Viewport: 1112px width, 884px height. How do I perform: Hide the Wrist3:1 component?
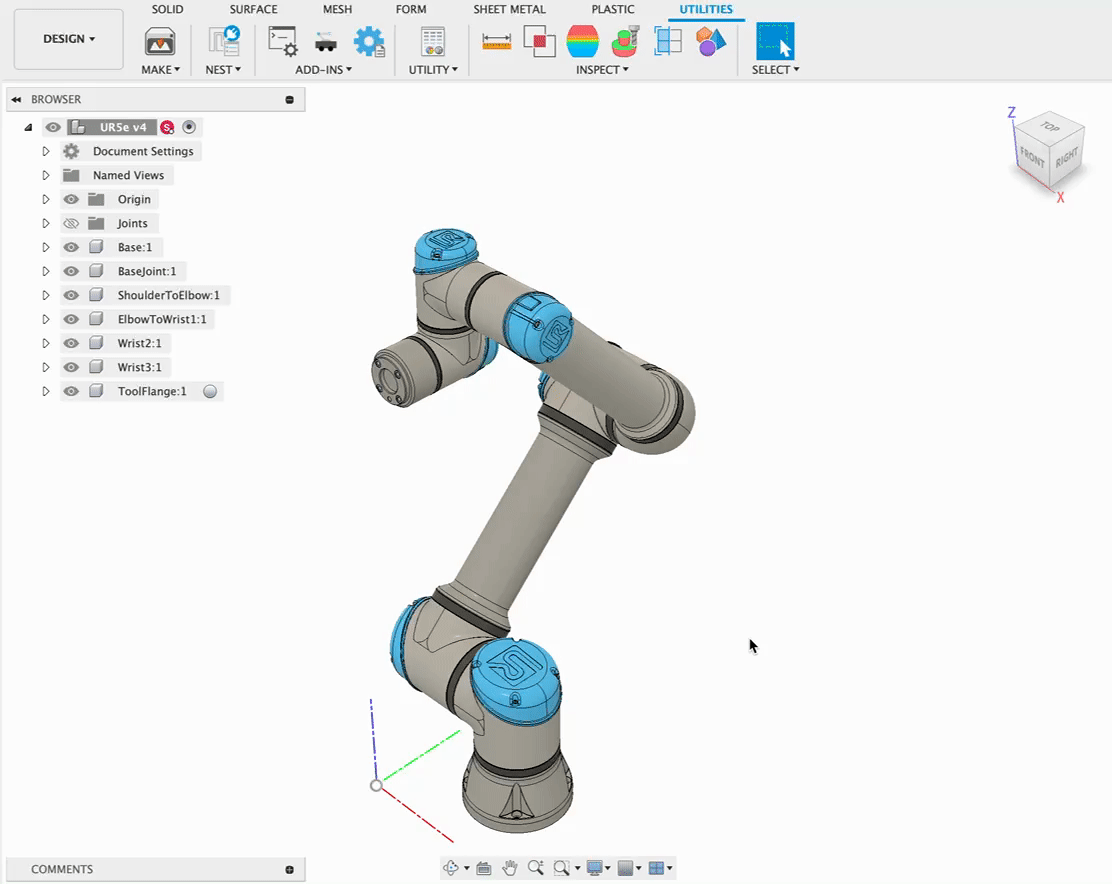(71, 367)
